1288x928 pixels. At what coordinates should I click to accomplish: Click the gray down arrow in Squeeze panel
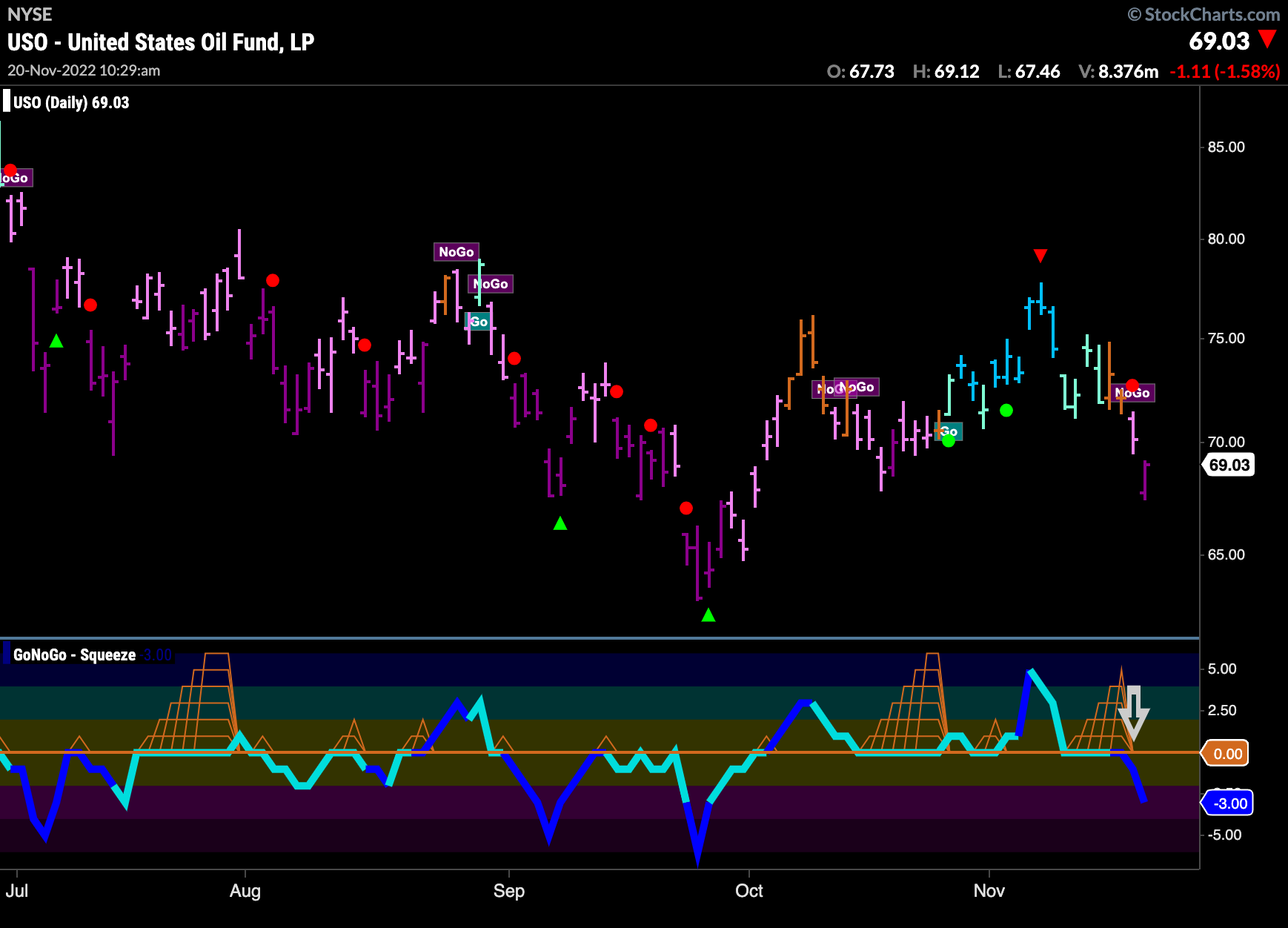1133,712
